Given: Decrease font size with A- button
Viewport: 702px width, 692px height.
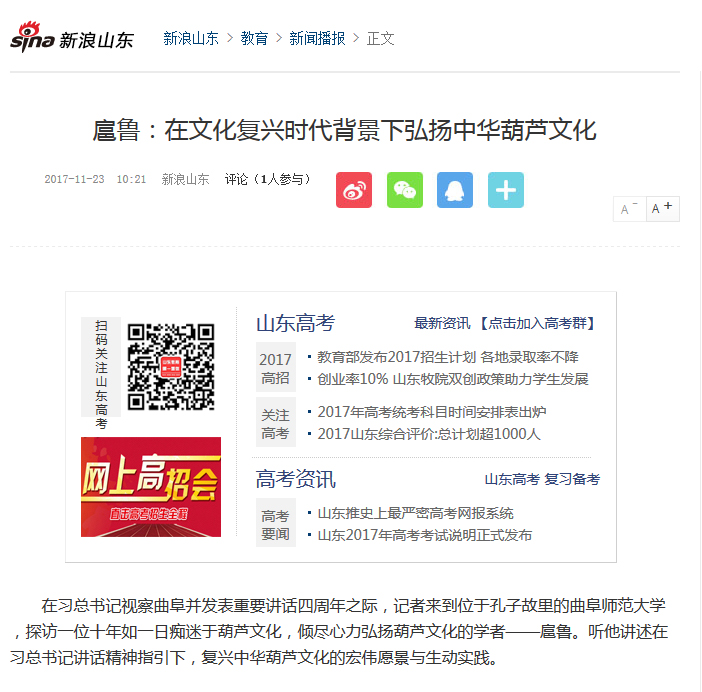Looking at the screenshot, I should click(x=629, y=209).
